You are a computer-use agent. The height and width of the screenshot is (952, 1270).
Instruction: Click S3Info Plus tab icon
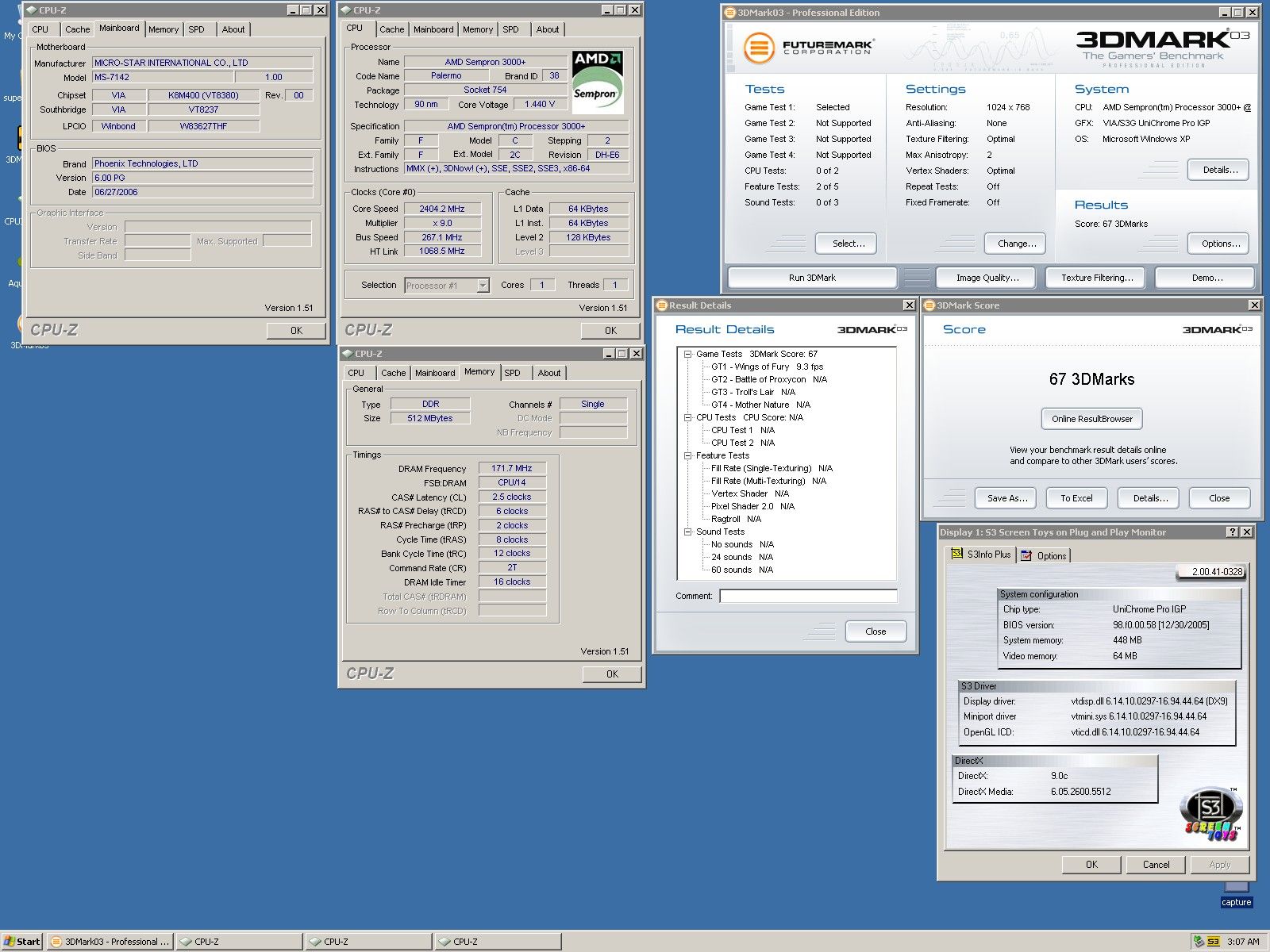[x=957, y=555]
